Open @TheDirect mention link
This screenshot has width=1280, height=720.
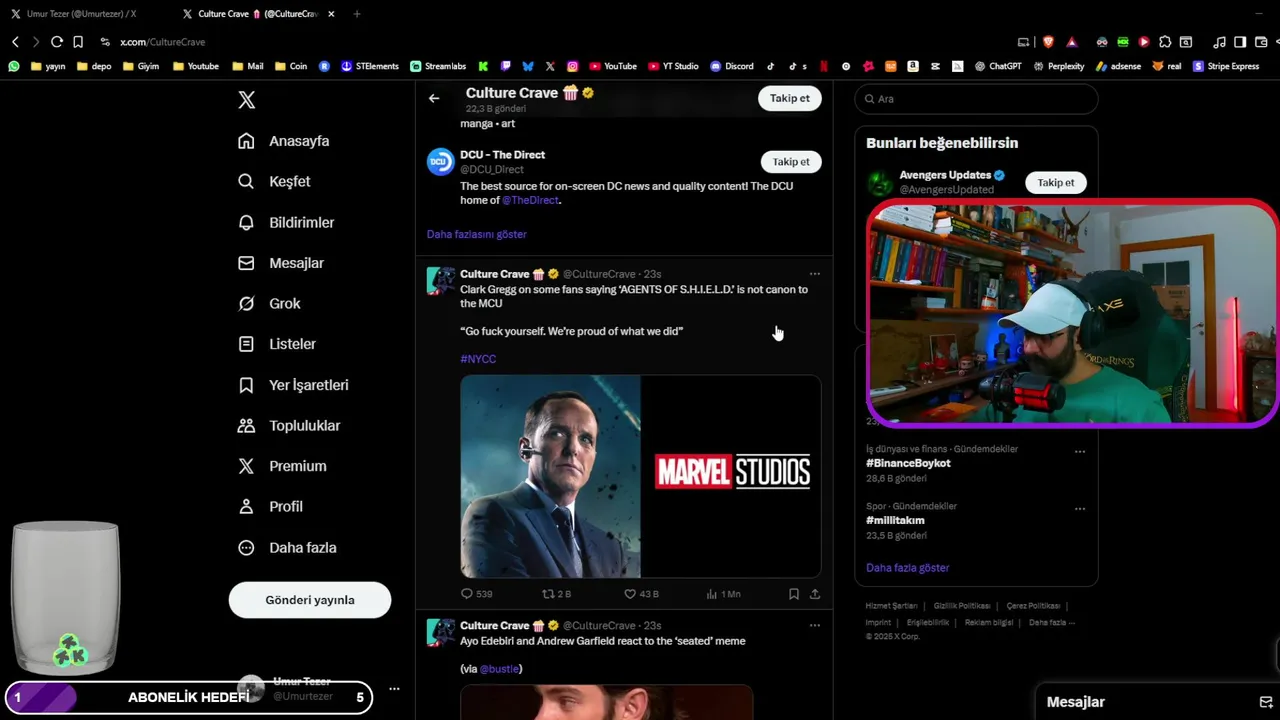point(531,200)
